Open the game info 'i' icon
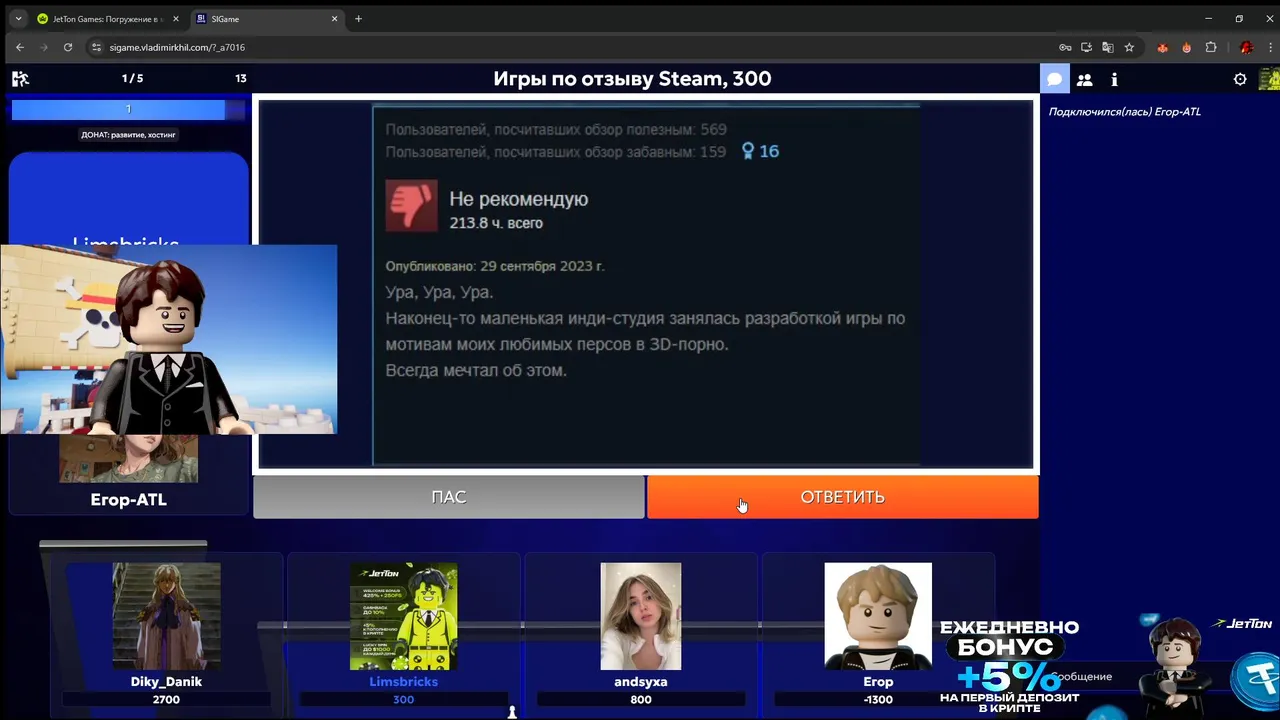 (1114, 79)
